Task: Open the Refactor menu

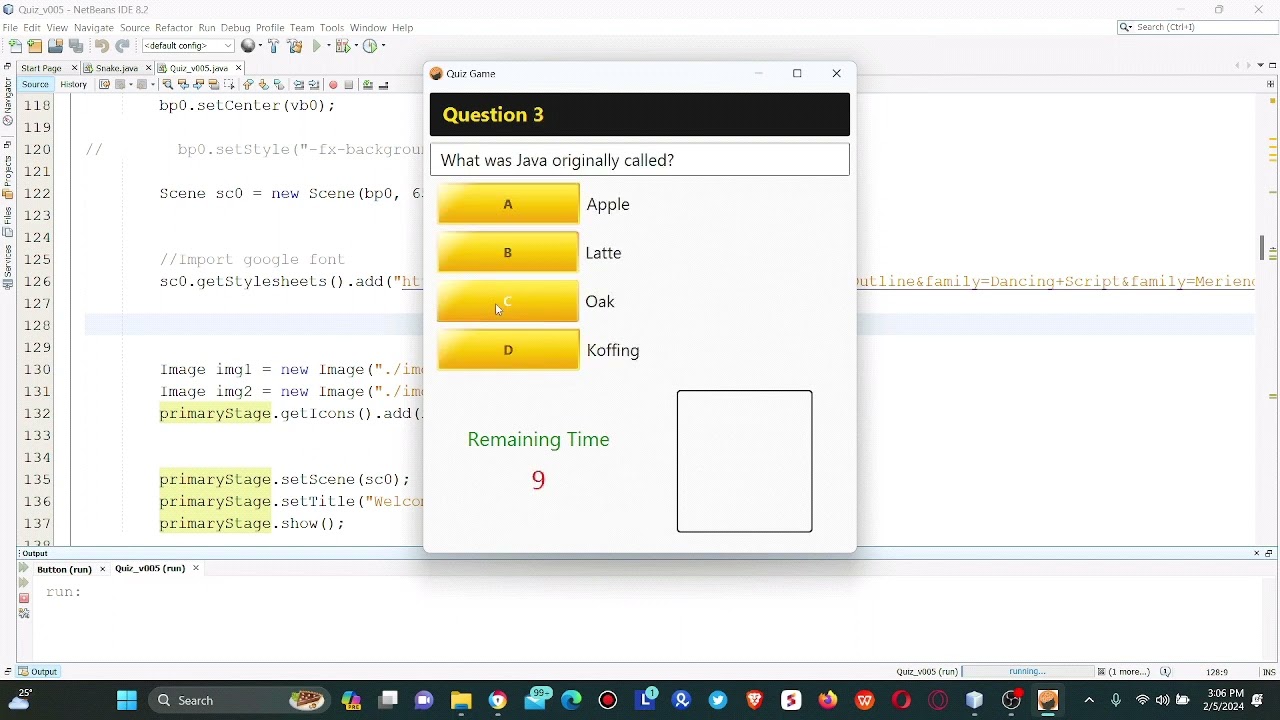Action: [174, 28]
